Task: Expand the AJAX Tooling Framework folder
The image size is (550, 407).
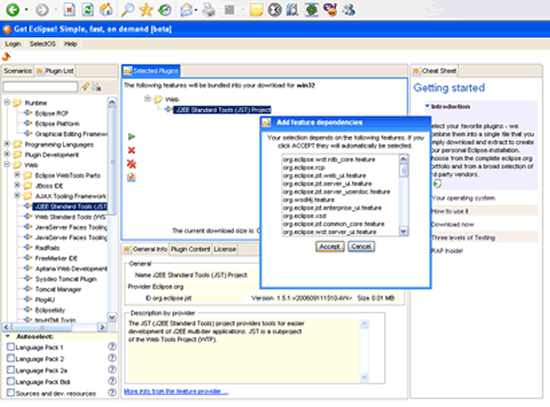Action: (x=17, y=195)
